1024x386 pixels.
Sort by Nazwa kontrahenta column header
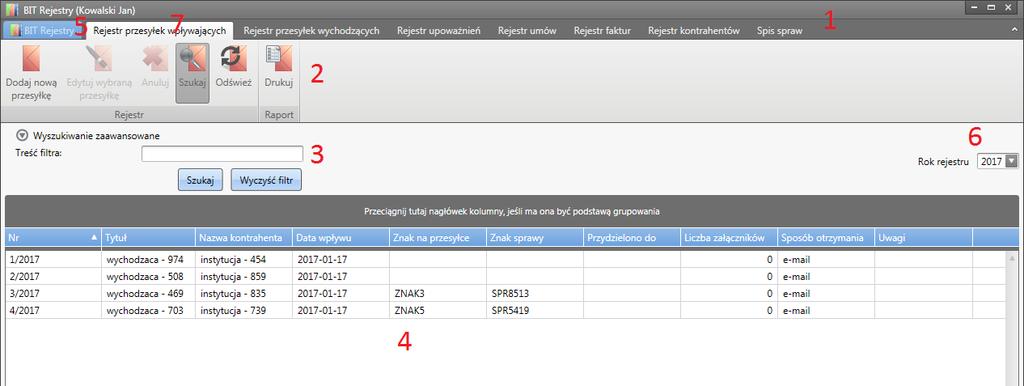point(244,238)
